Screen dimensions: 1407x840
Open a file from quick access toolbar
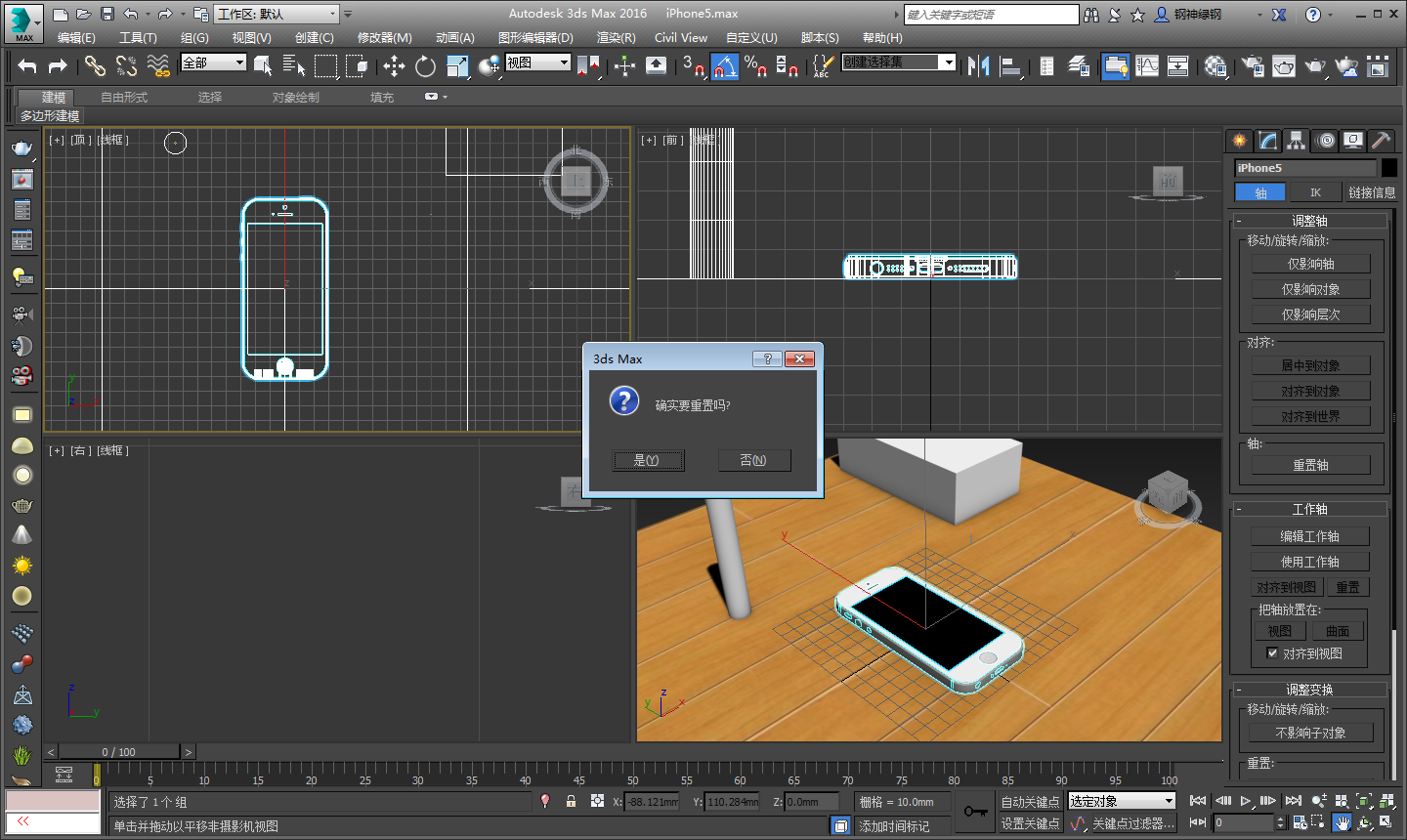pyautogui.click(x=84, y=14)
